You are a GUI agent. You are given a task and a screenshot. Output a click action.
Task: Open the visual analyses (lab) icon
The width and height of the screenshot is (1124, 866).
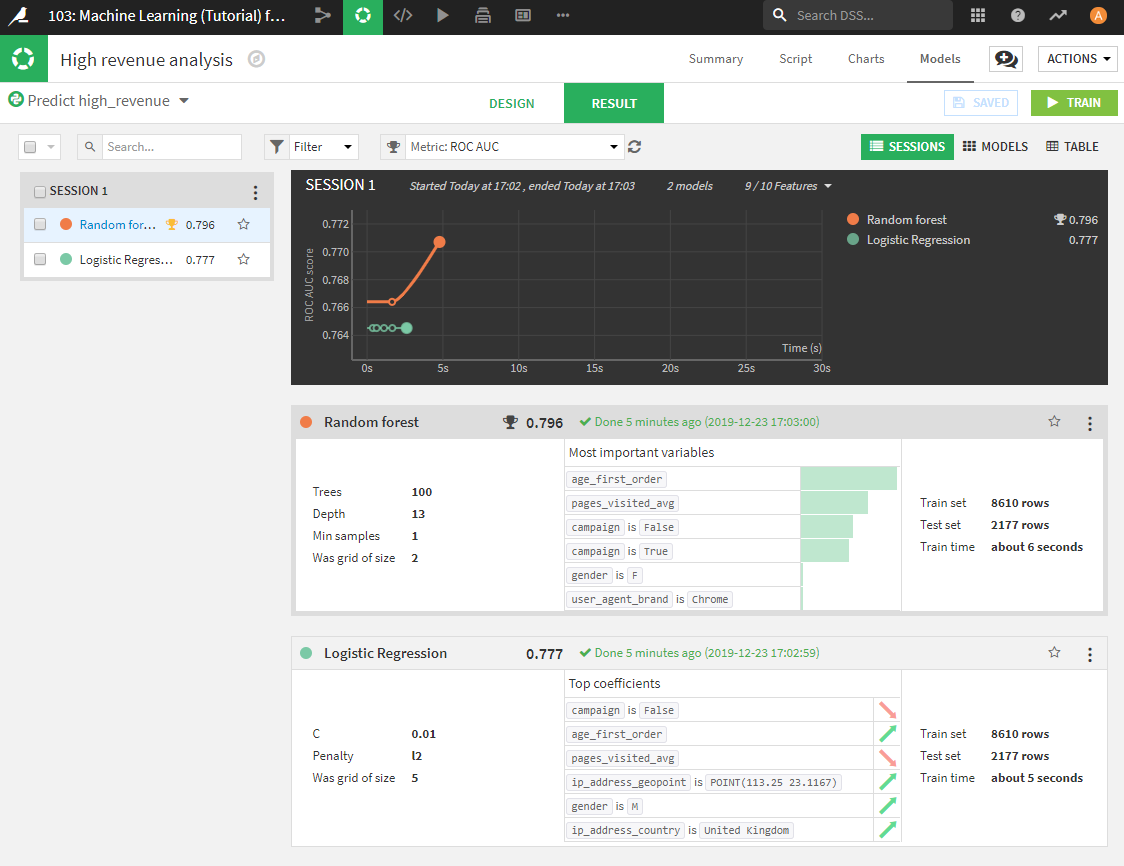pyautogui.click(x=363, y=16)
